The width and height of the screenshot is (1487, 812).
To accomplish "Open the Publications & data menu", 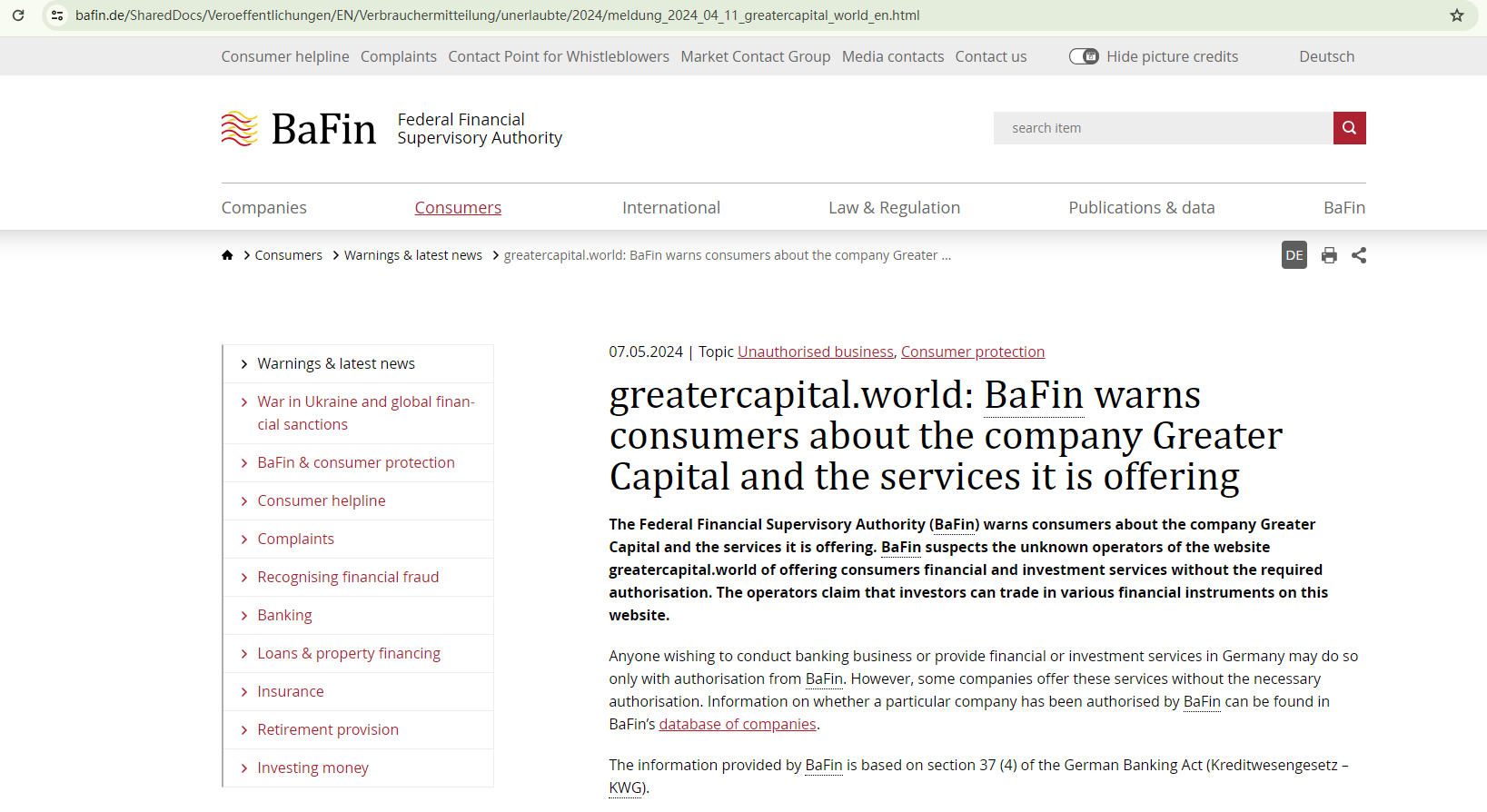I will [1141, 207].
